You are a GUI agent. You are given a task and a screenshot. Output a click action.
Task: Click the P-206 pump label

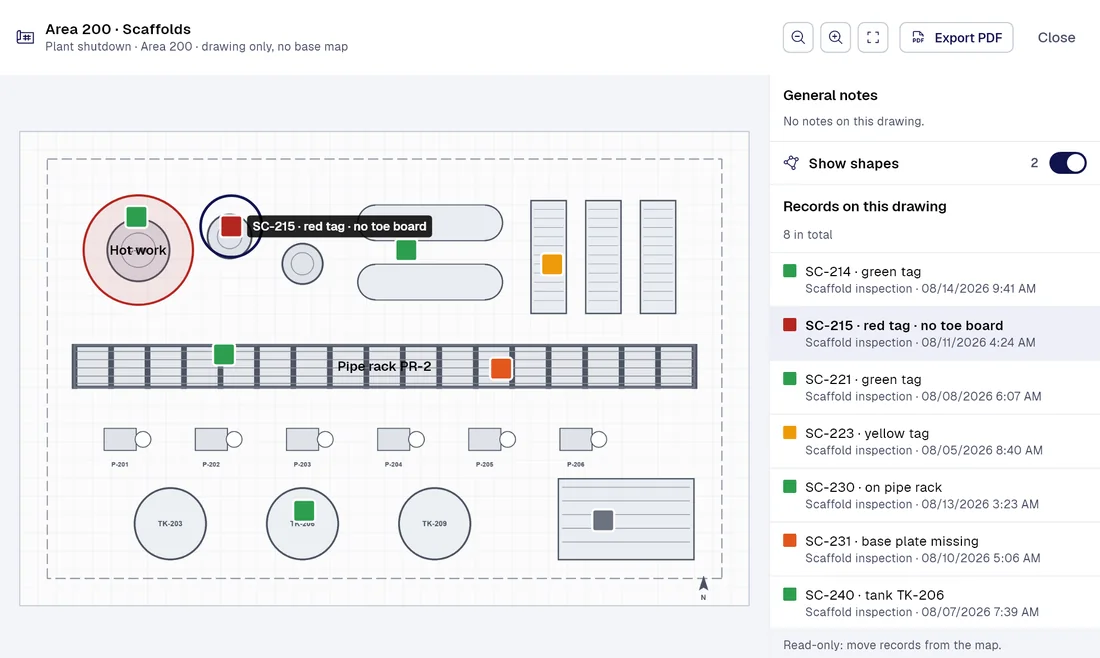point(576,464)
